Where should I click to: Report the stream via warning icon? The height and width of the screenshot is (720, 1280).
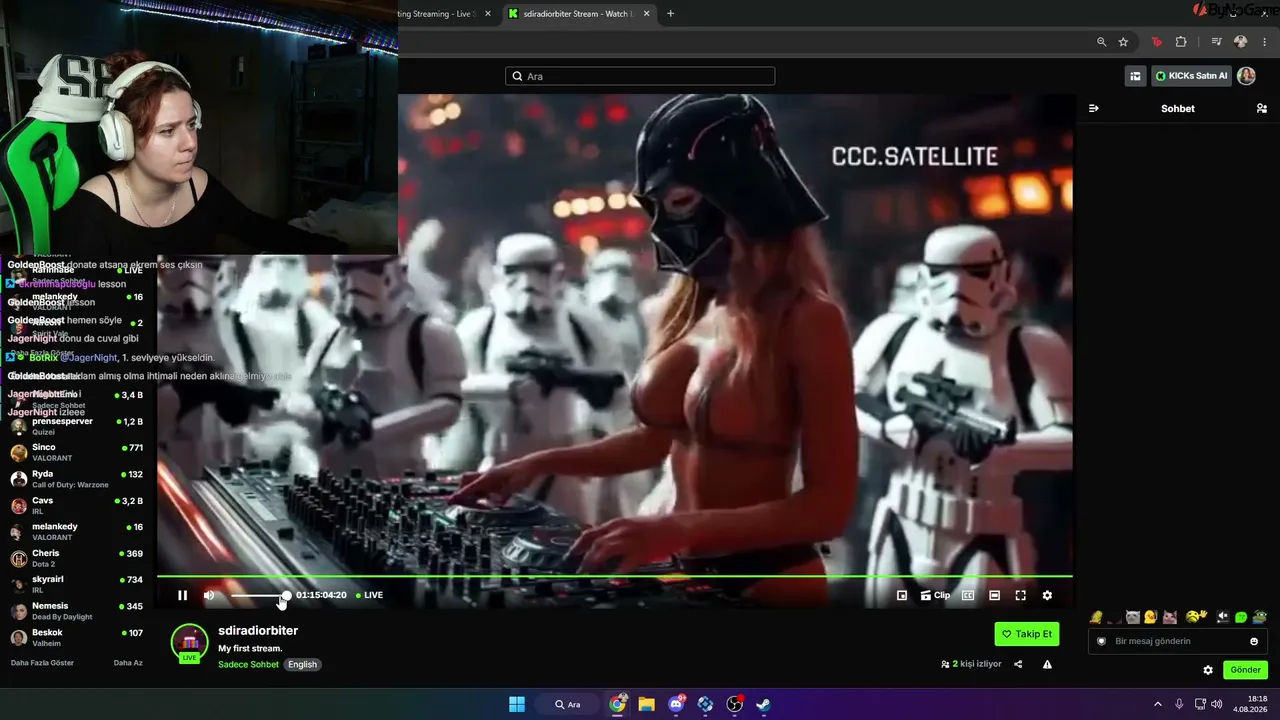(x=1047, y=664)
